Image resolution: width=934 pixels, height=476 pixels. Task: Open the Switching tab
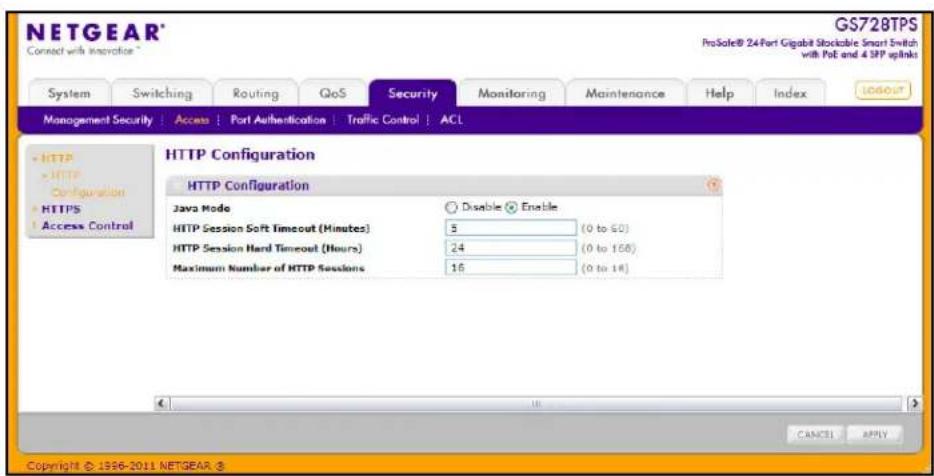pos(163,94)
